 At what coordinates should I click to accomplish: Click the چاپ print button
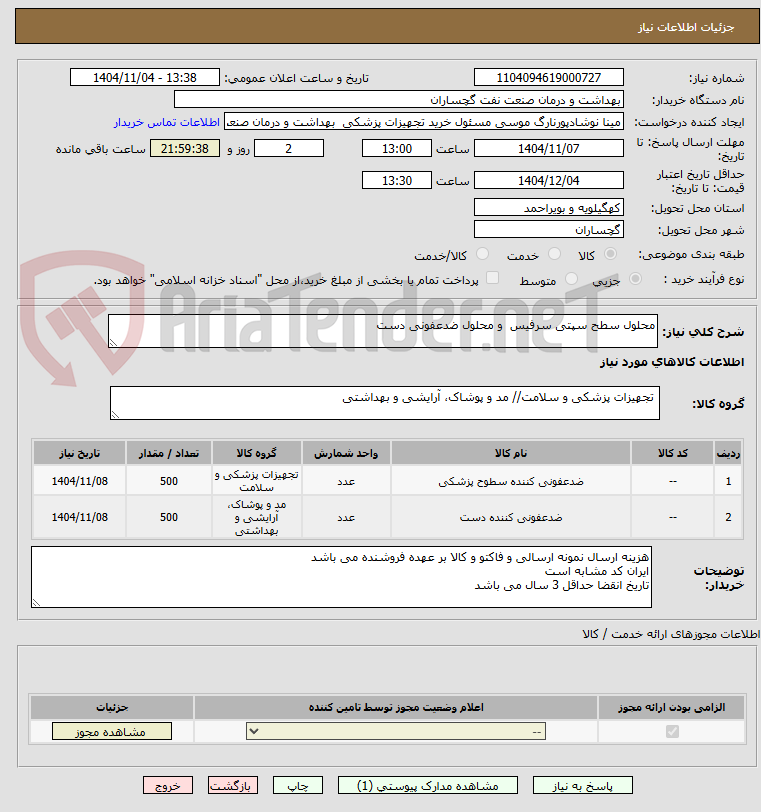coord(298,785)
